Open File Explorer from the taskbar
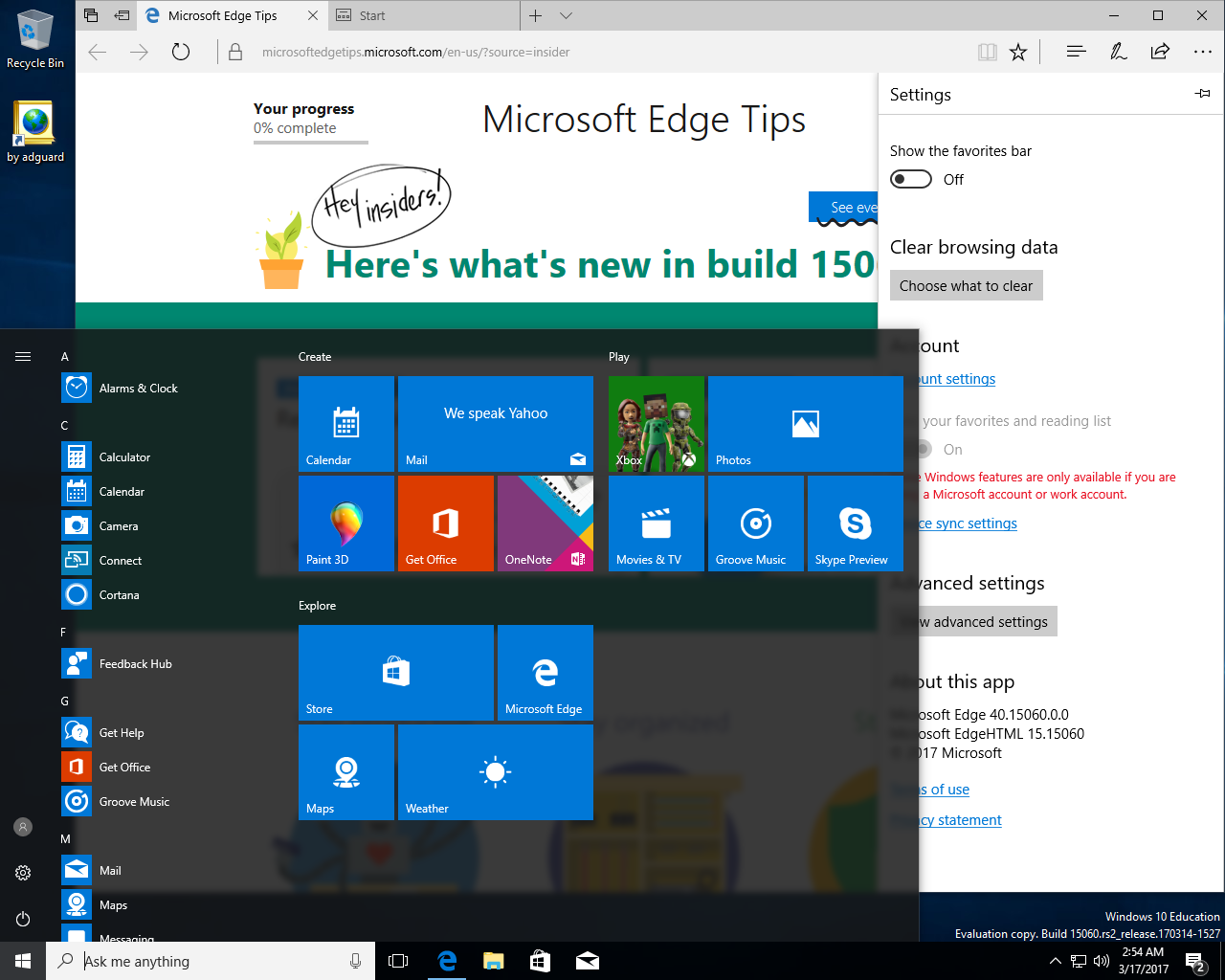Screen dimensions: 1225x980 tap(494, 961)
